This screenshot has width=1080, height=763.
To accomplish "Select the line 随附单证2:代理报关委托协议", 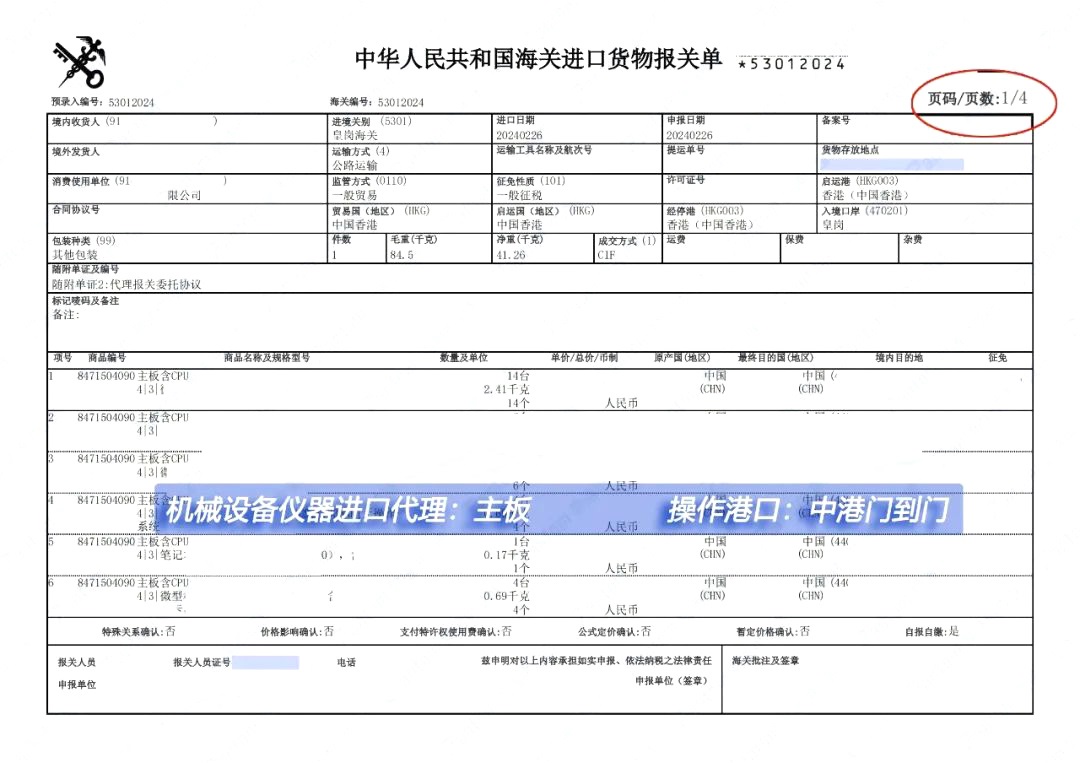I will click(x=127, y=284).
